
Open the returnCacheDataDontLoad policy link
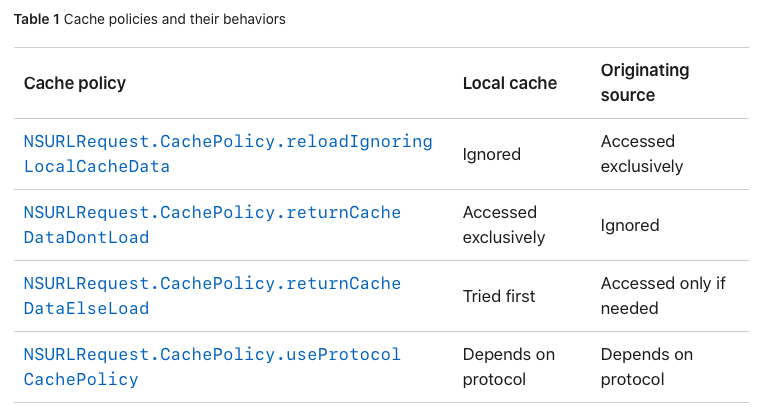[x=212, y=213]
